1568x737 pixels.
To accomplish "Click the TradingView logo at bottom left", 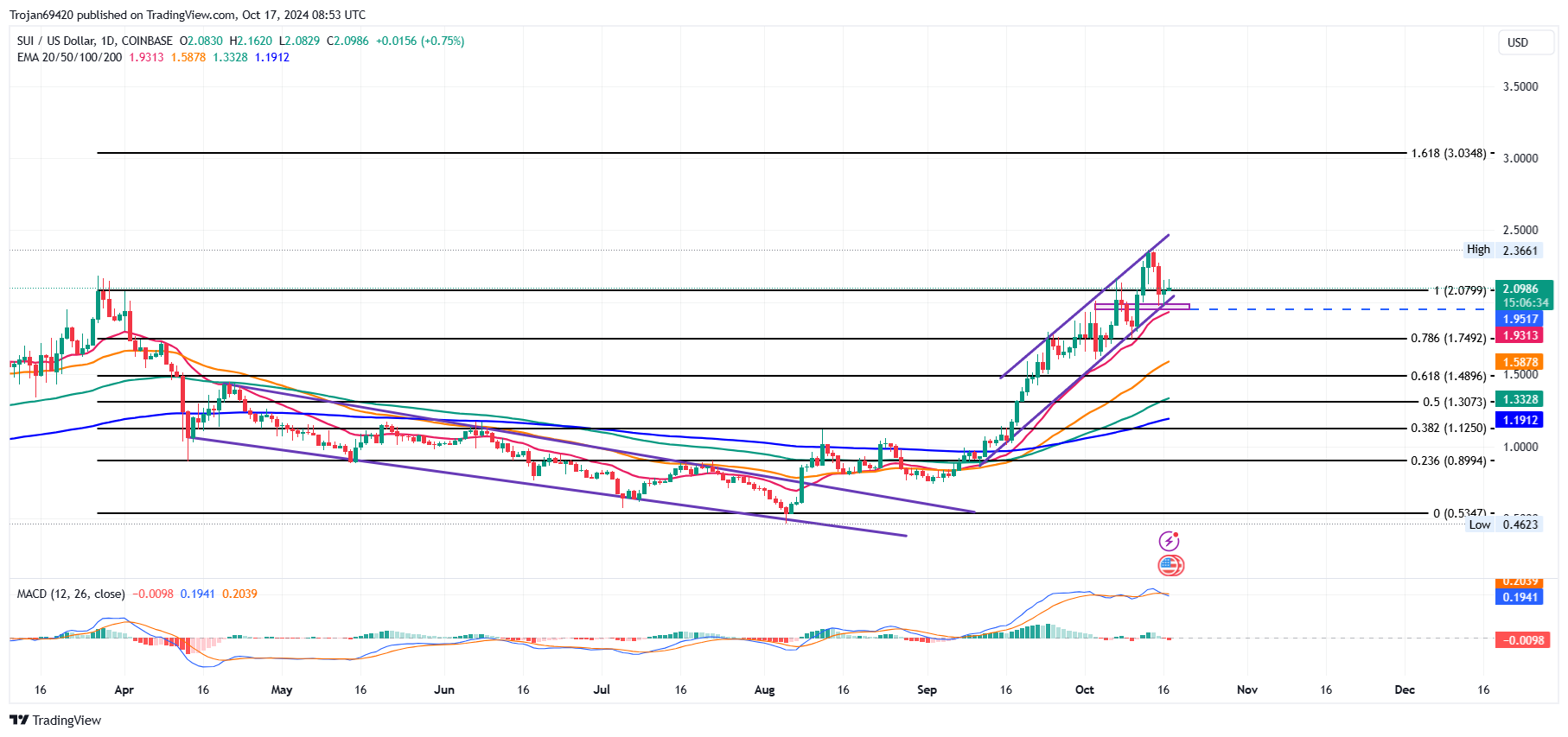I will click(x=55, y=721).
